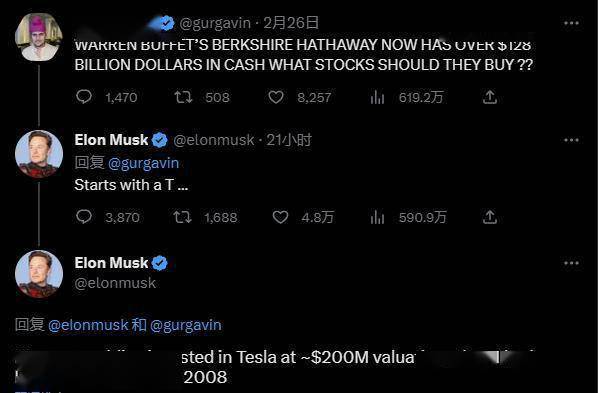Viewport: 598px width, 393px height.
Task: Retweet the tweet with 1,688 retweets
Action: coord(182,217)
